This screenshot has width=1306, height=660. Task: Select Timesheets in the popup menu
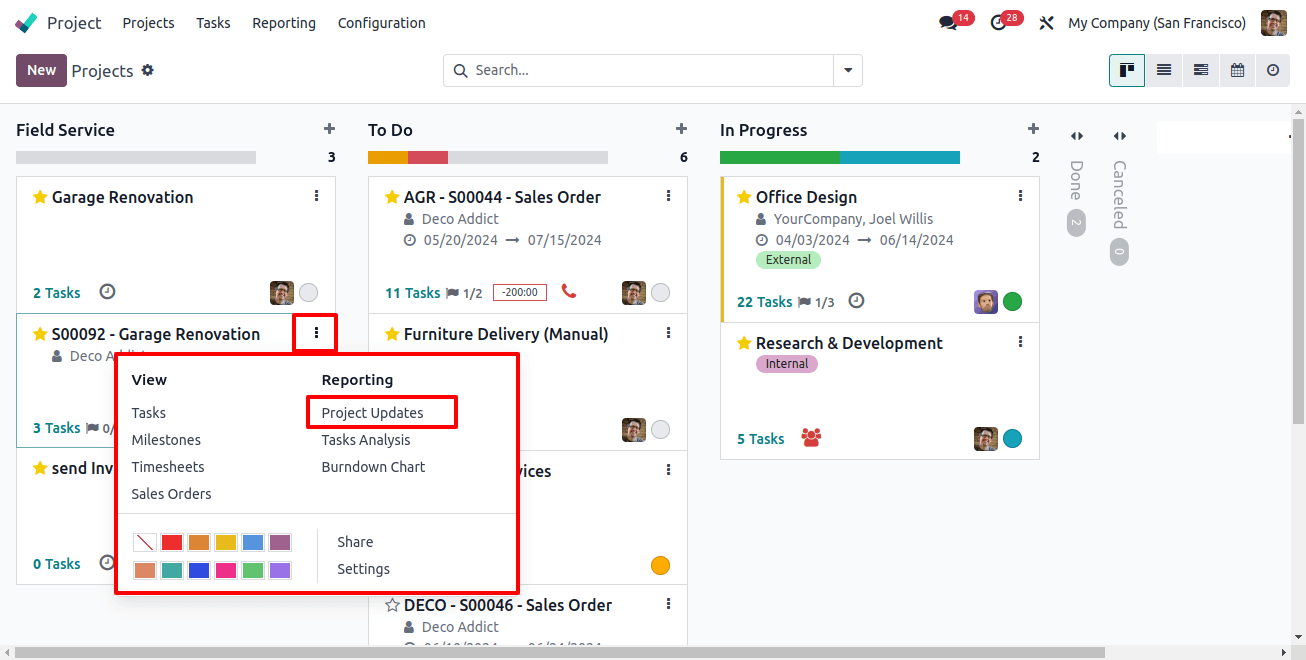[168, 467]
